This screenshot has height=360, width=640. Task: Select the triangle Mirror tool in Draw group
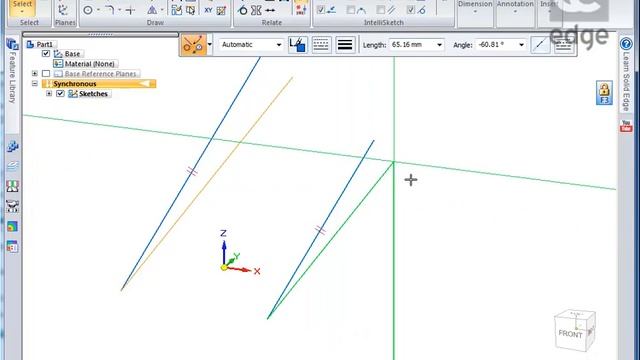tap(152, 10)
